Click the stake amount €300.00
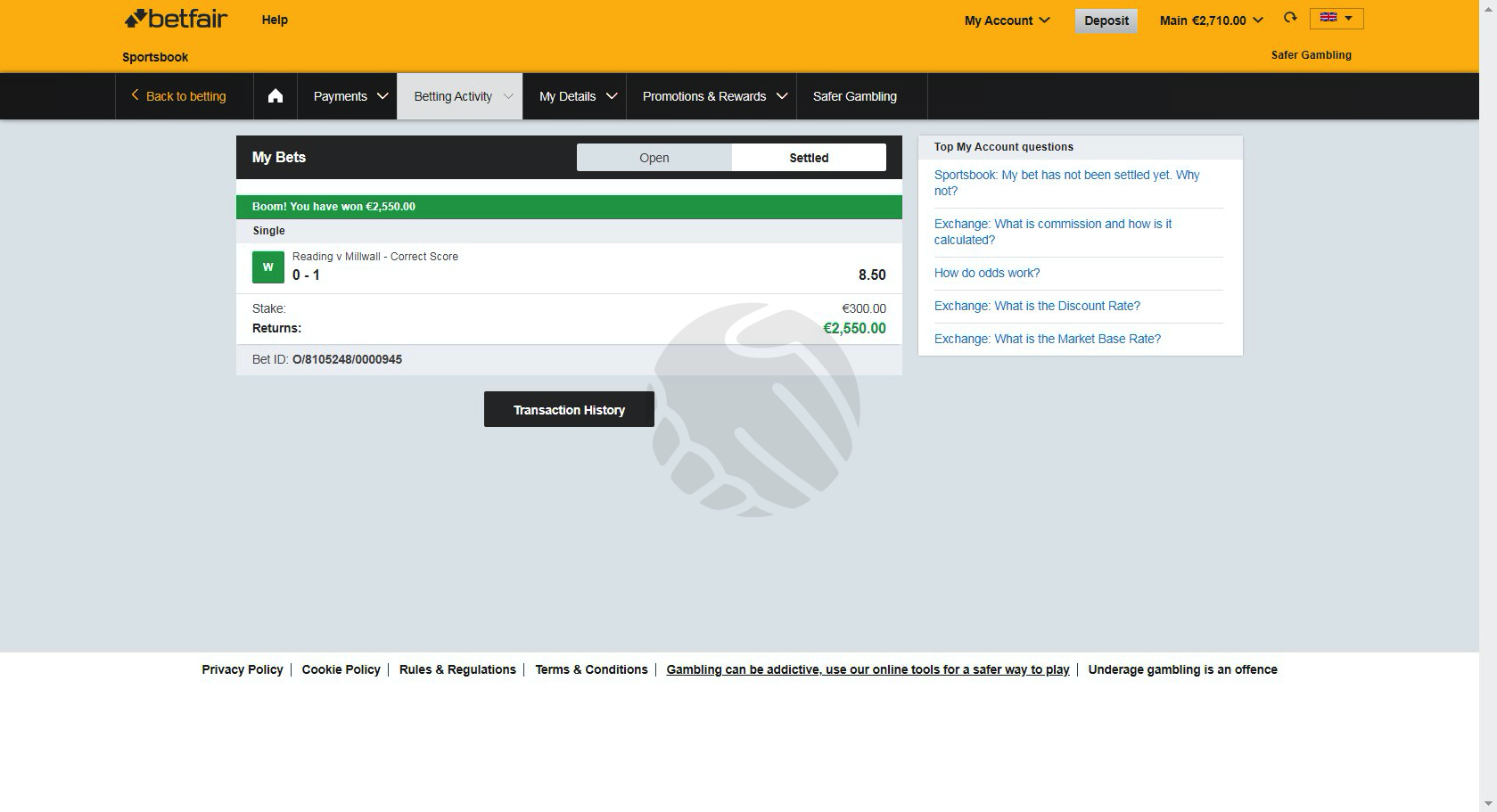This screenshot has width=1497, height=812. tap(864, 308)
